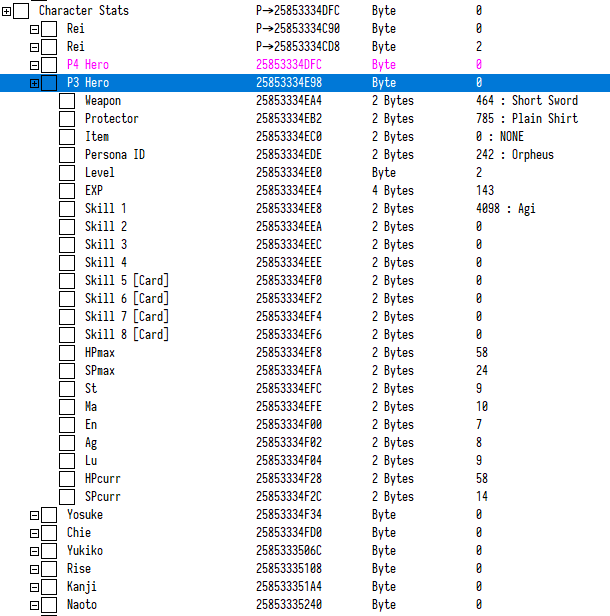Viewport: 610px width, 616px height.
Task: Collapse the Yosuke entry expander
Action: [35, 515]
